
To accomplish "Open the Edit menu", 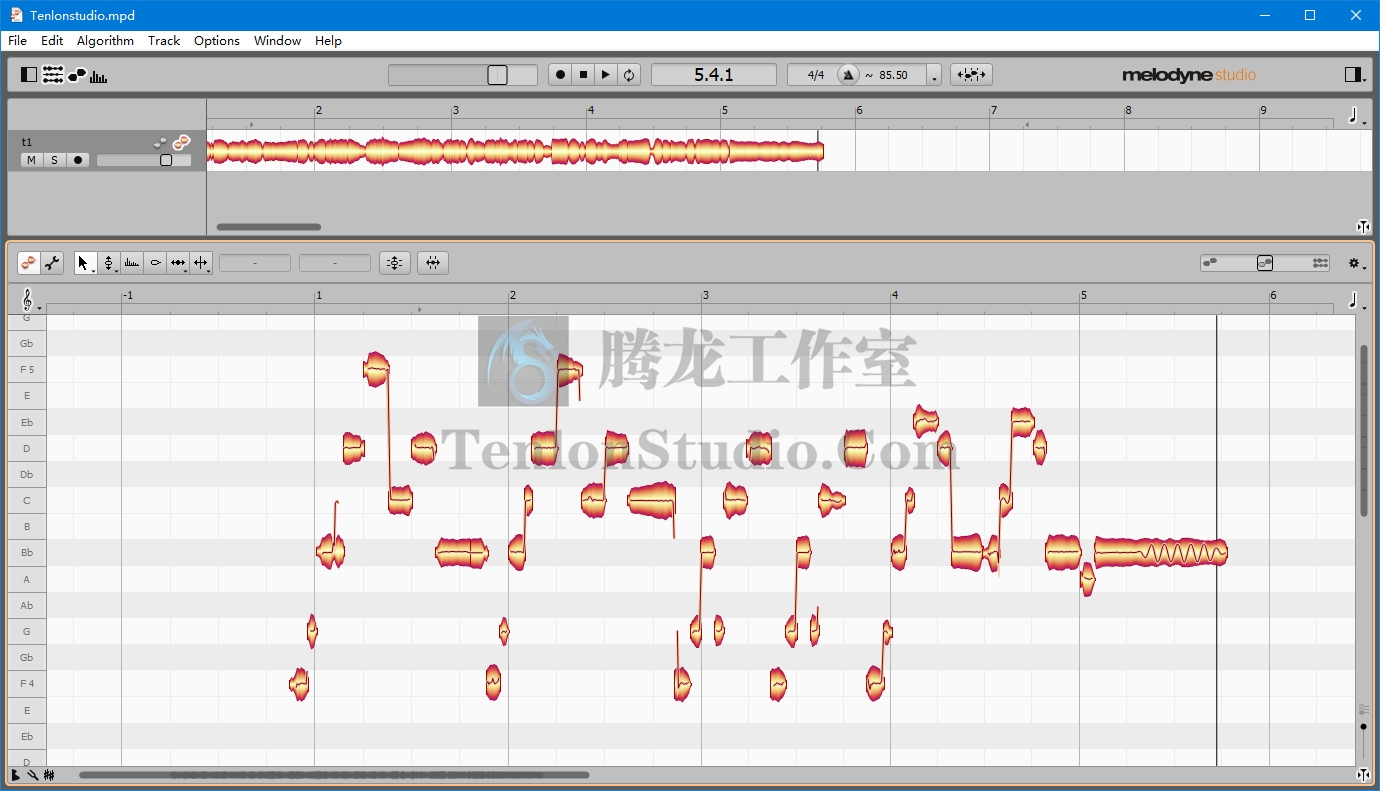I will (x=52, y=41).
